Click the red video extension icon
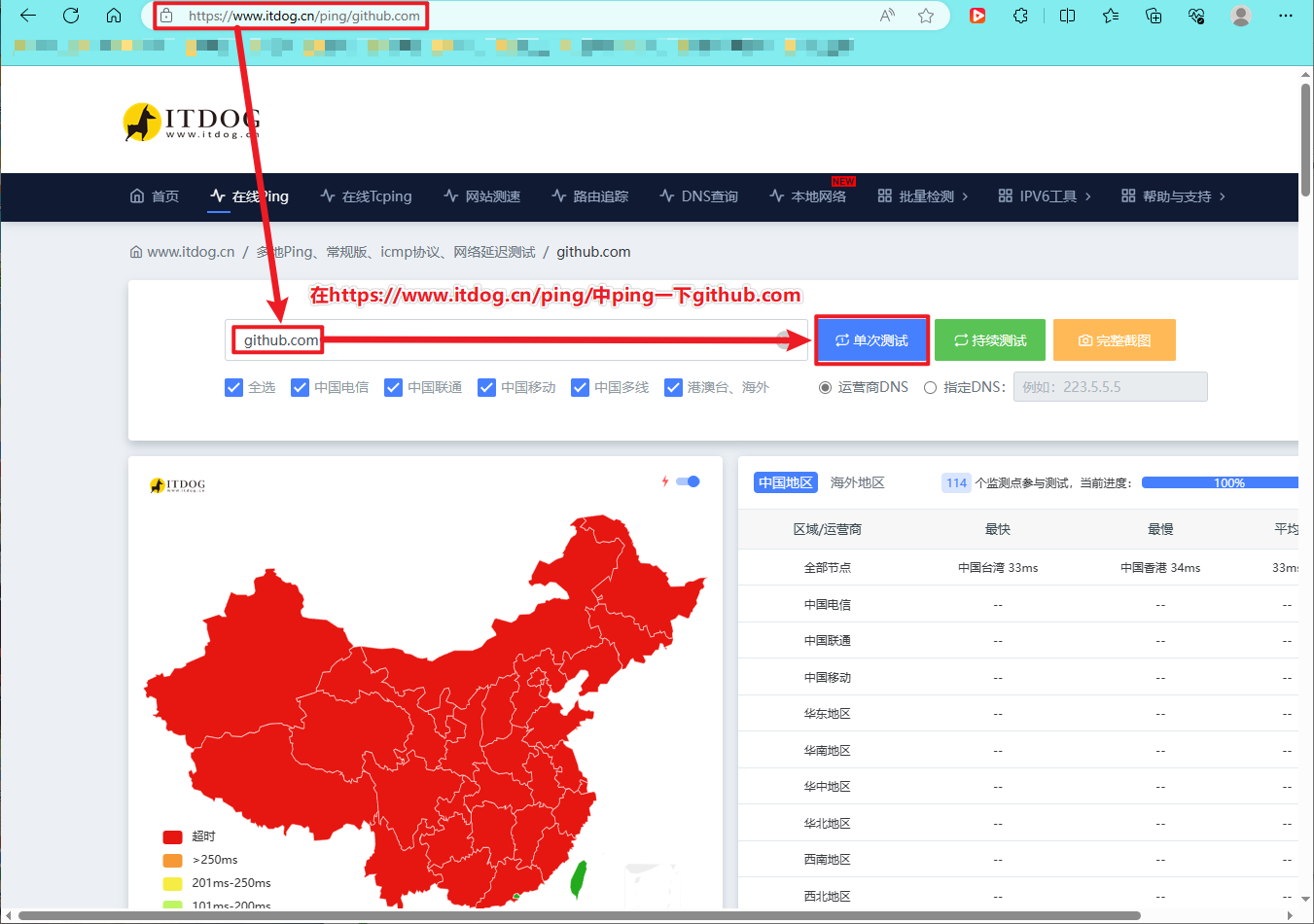 (x=977, y=16)
